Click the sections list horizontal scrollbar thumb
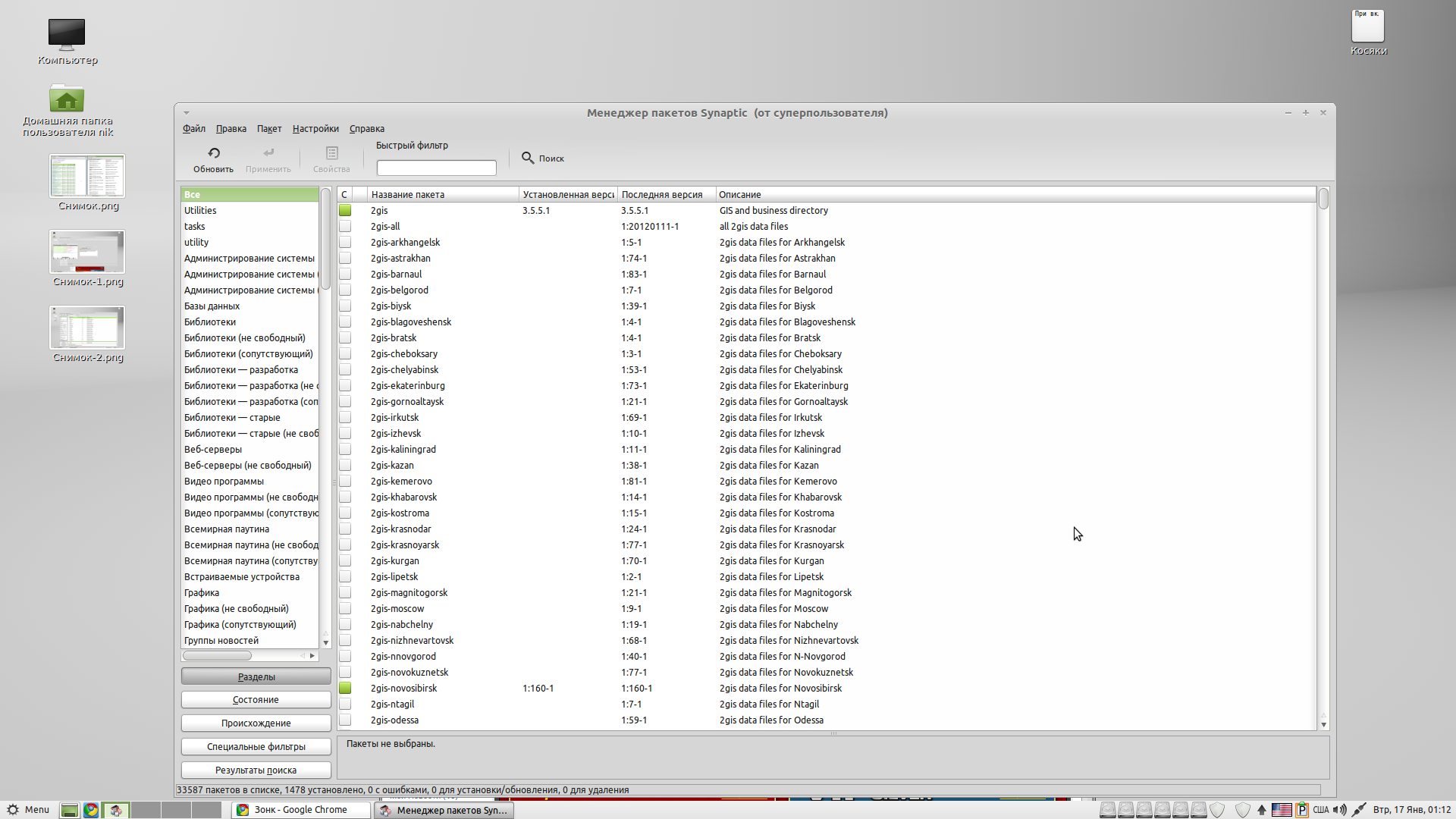The height and width of the screenshot is (819, 1456). click(217, 655)
